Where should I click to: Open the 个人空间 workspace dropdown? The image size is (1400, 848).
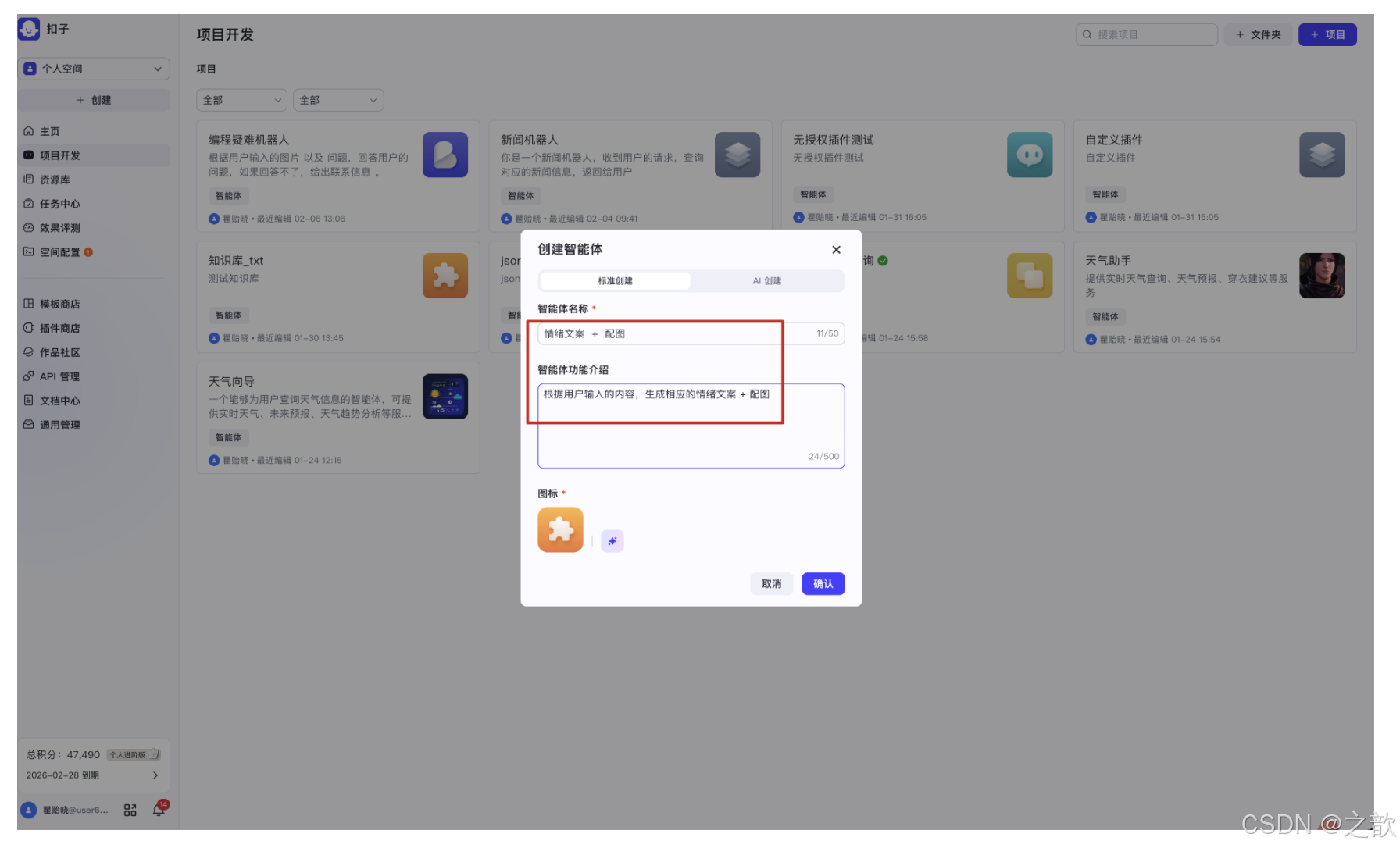(x=93, y=69)
